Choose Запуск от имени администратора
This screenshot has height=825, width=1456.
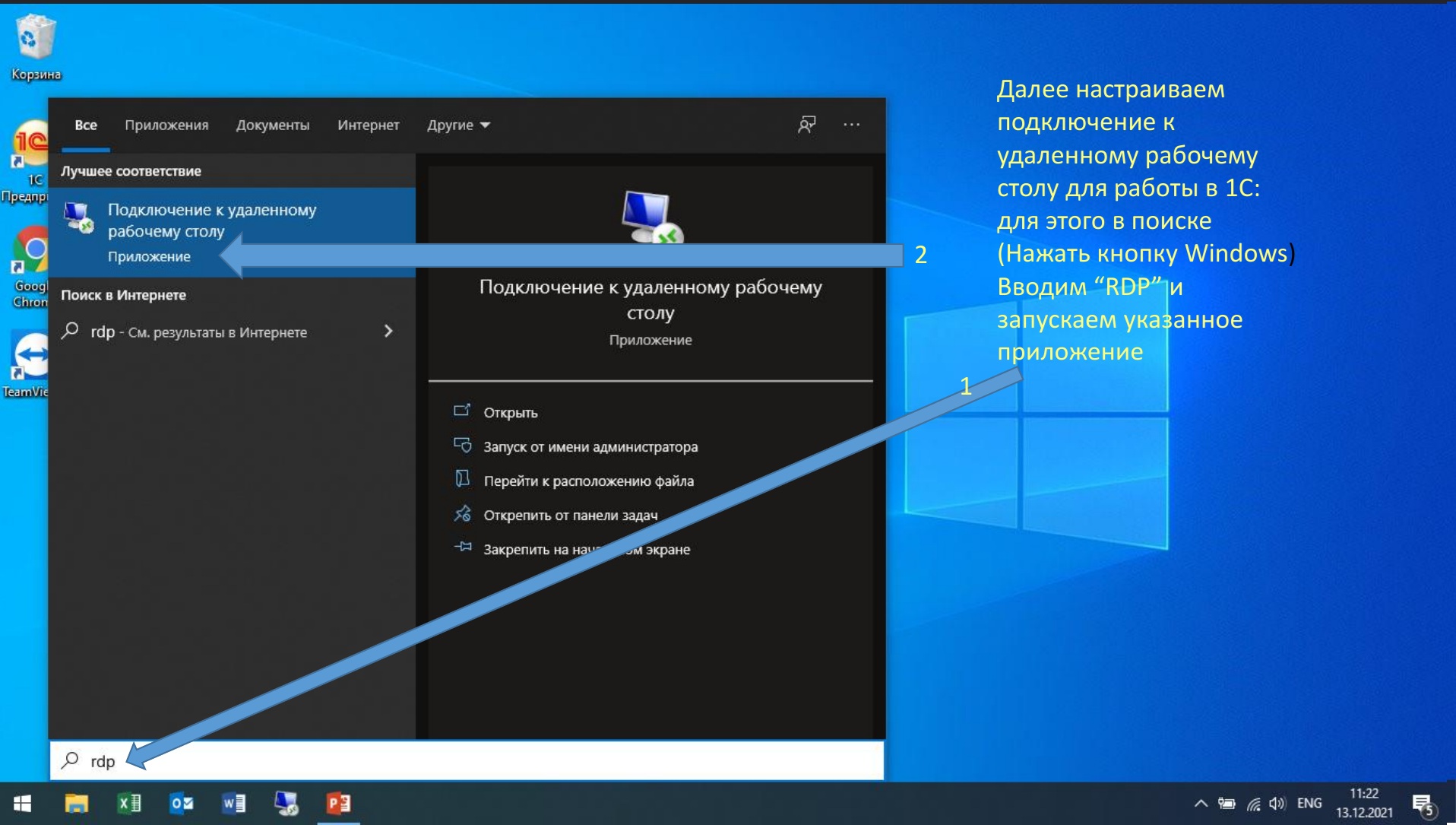[x=590, y=447]
